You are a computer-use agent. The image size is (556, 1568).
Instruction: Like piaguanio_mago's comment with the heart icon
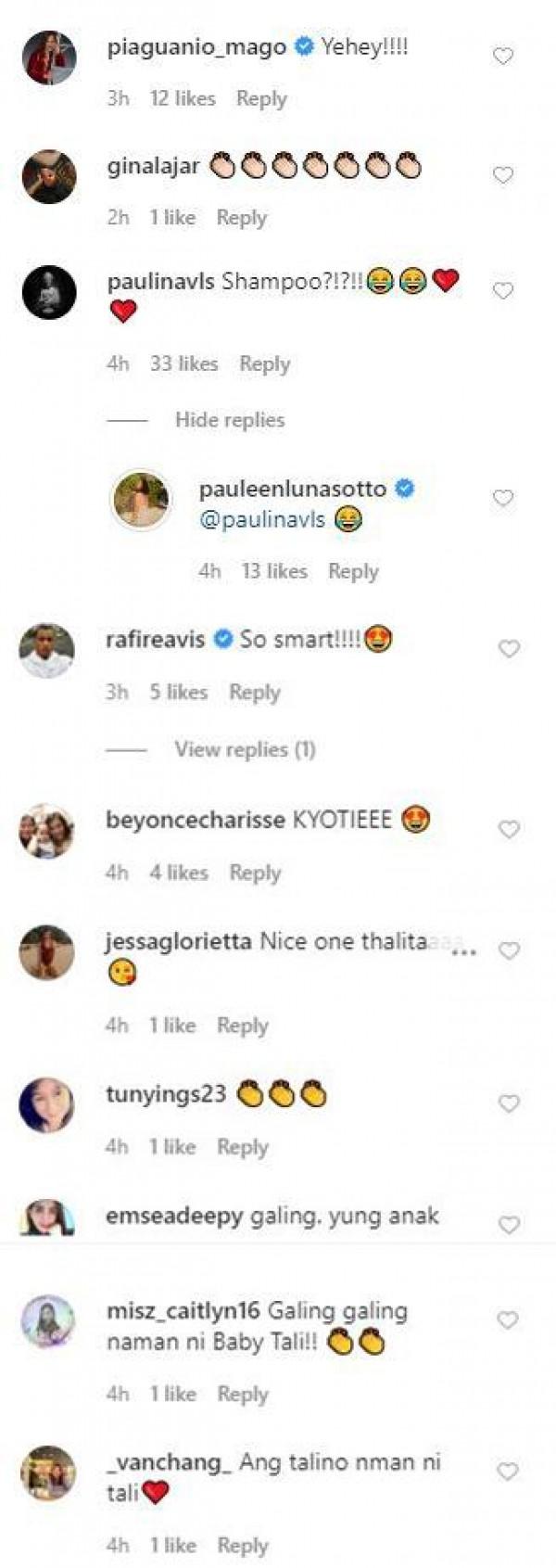504,56
